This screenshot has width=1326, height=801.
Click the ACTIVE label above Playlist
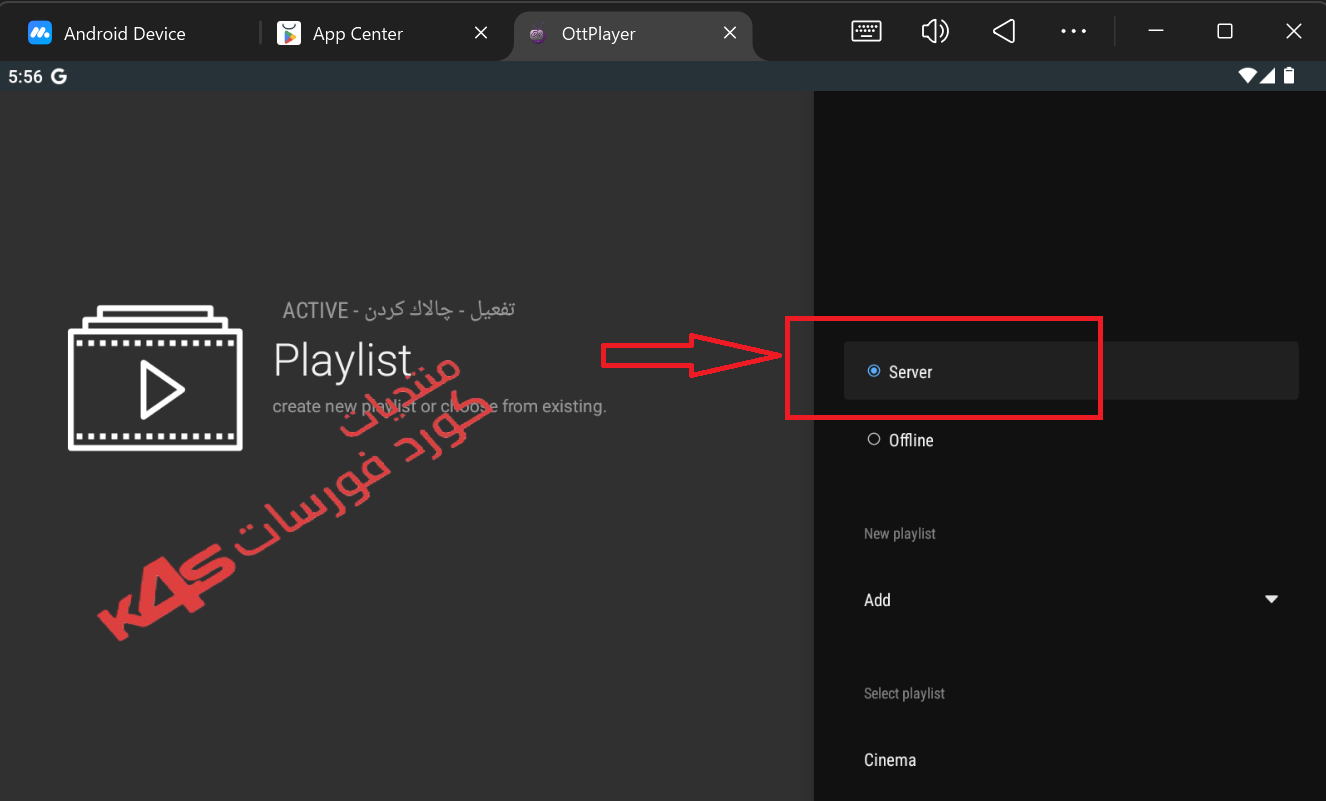point(315,310)
